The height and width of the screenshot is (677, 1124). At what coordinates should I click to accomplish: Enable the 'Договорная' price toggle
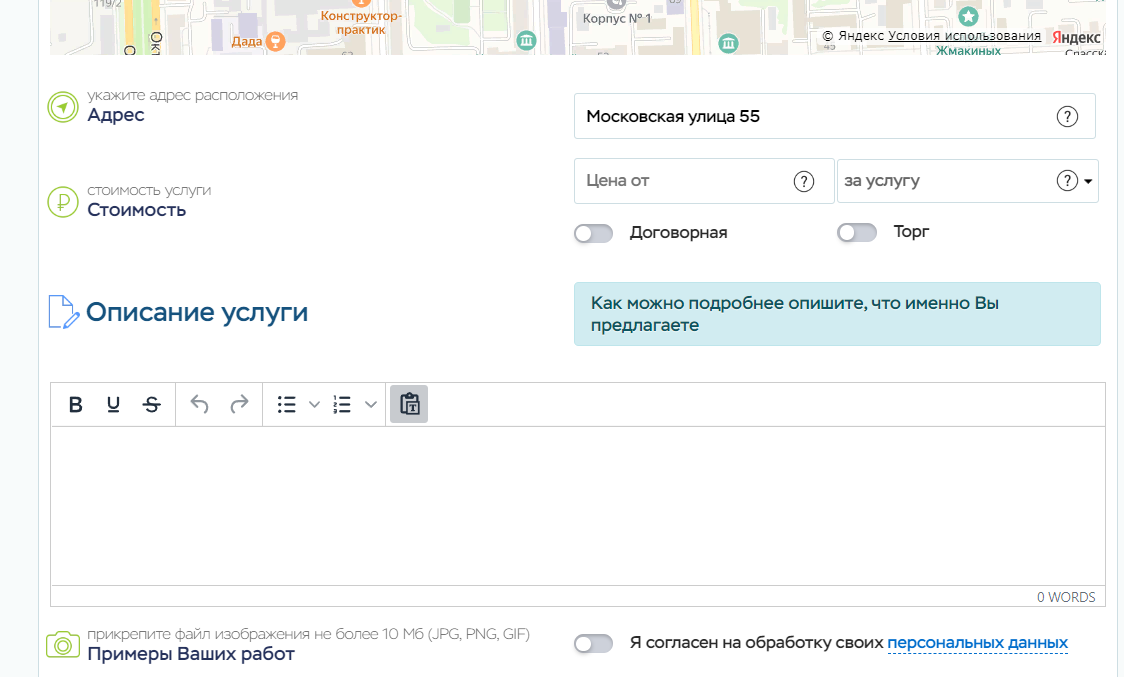(x=593, y=233)
